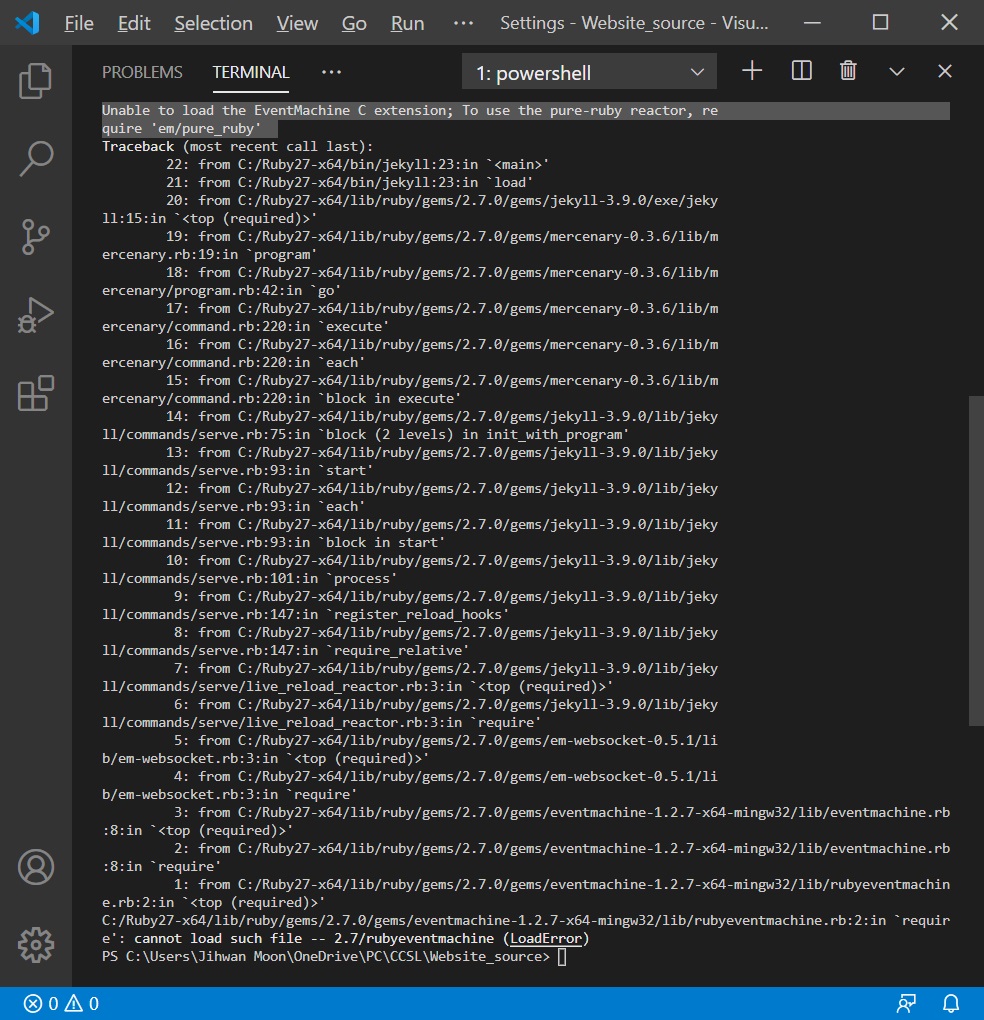Open the Selection menu
Screen dimensions: 984x1020
(213, 23)
